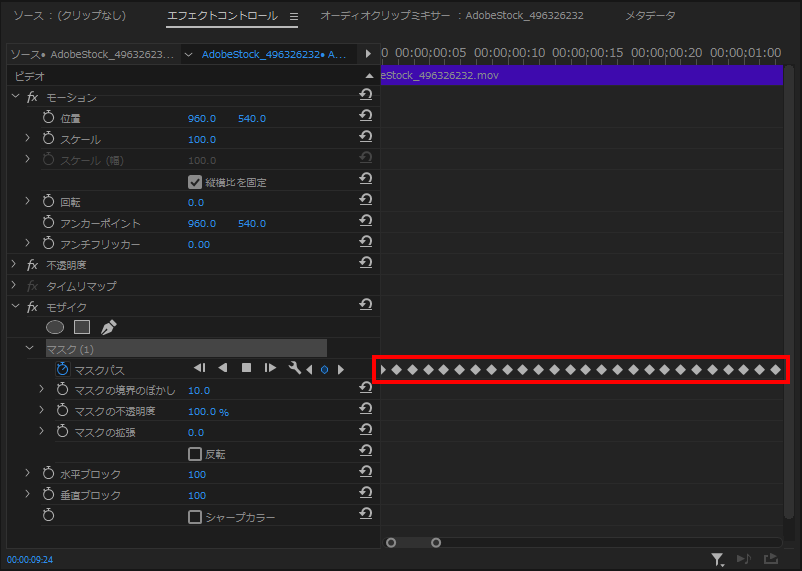Switch to the ソース：(クリップなし) tab
Image resolution: width=802 pixels, height=571 pixels.
[70, 15]
